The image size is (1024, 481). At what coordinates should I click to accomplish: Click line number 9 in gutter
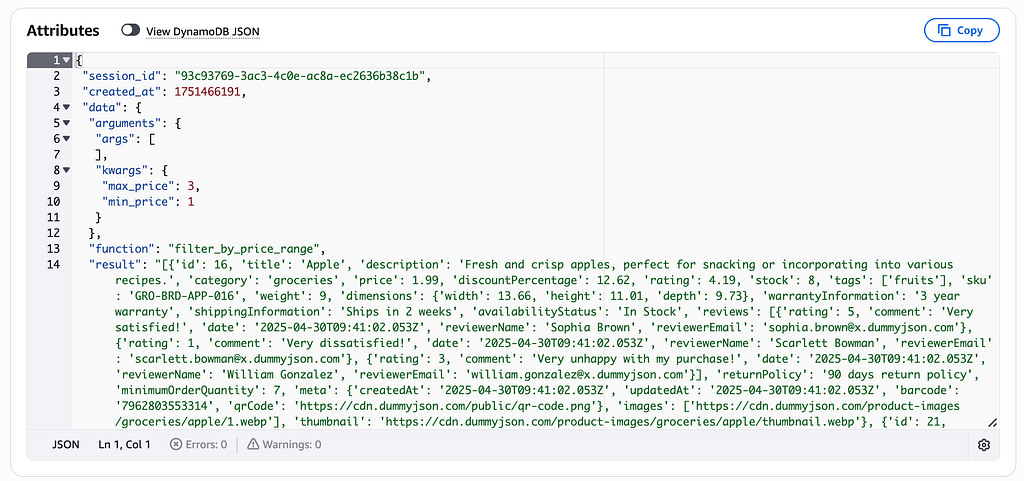pyautogui.click(x=56, y=186)
